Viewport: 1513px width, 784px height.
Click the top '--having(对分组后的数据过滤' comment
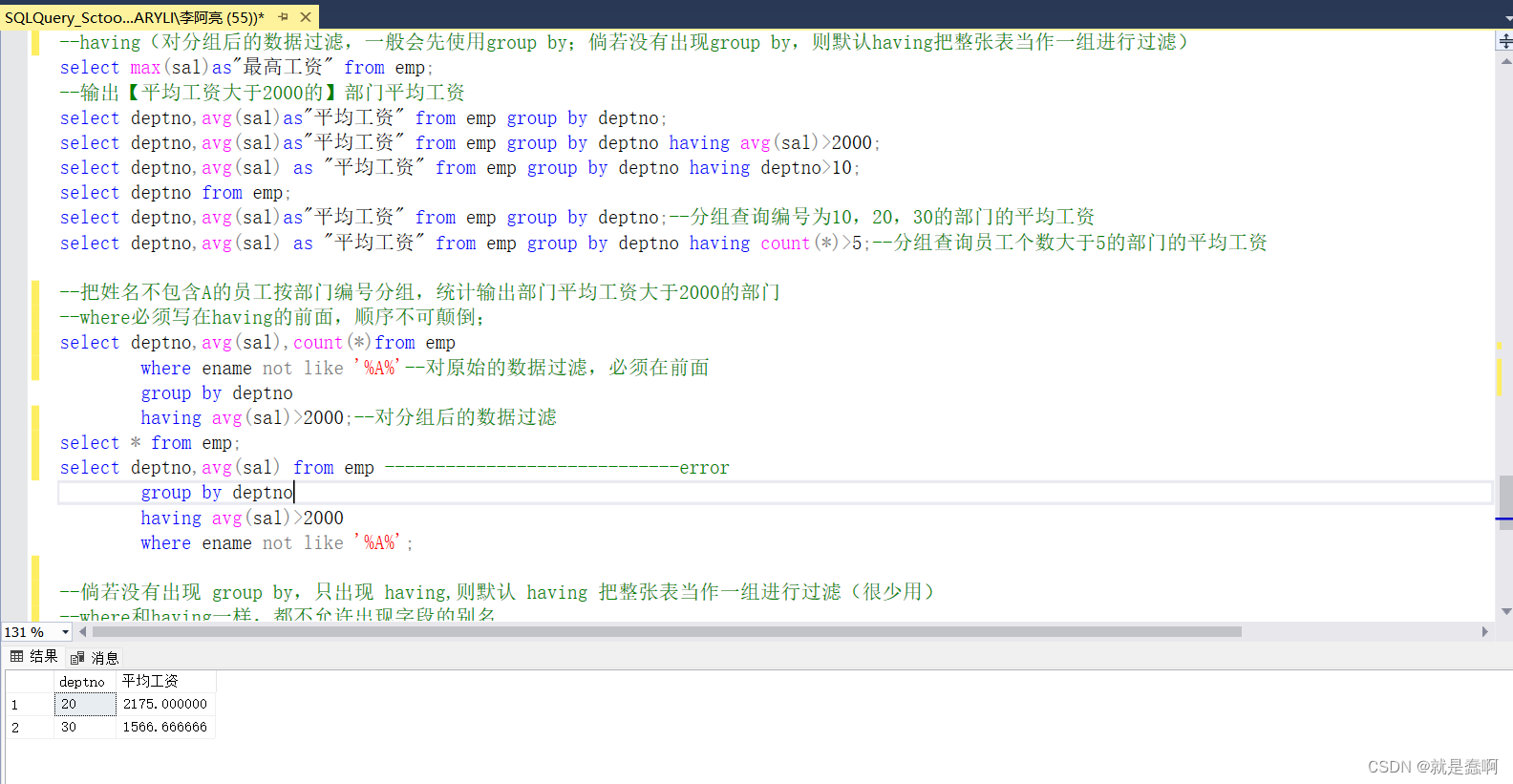tap(625, 42)
